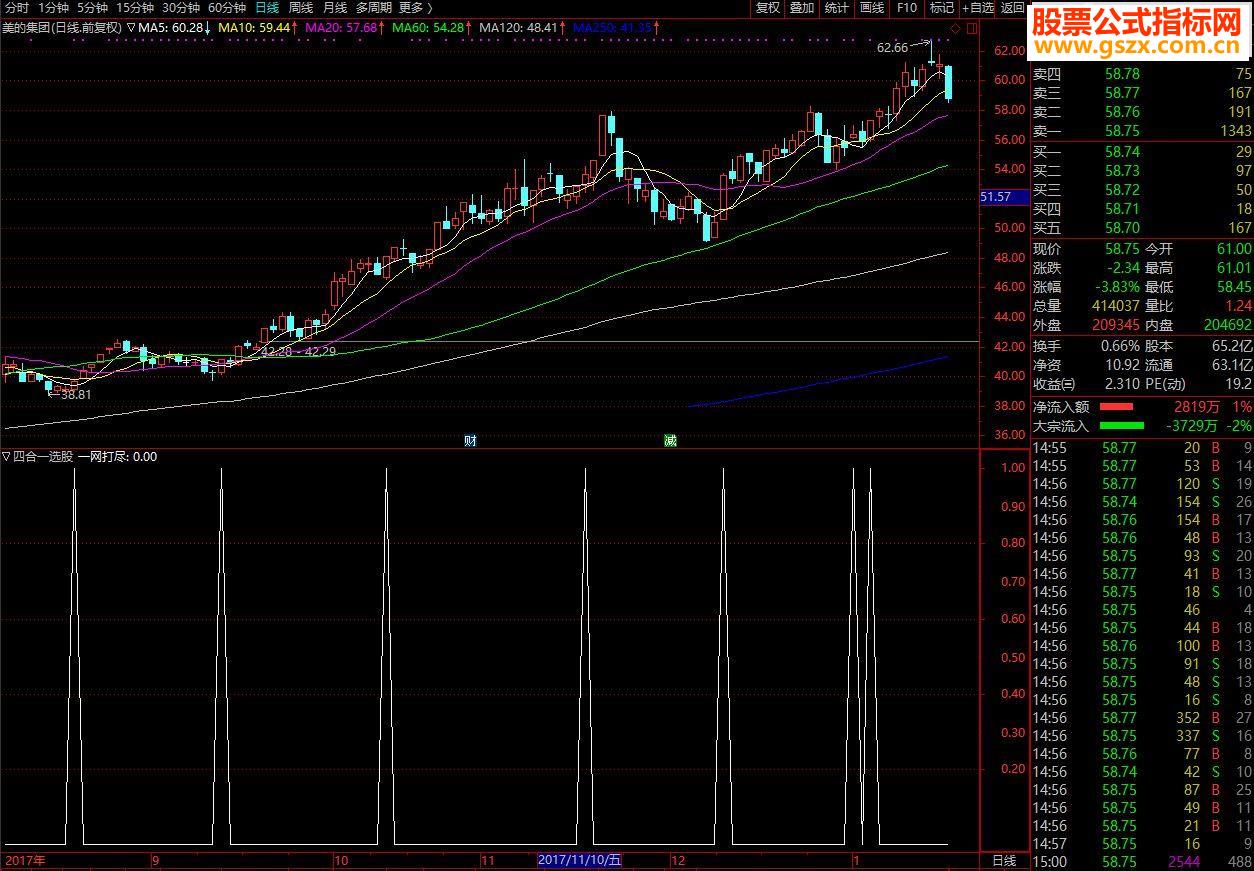
Task: Select the 1分钟 period tab
Action: pos(54,8)
